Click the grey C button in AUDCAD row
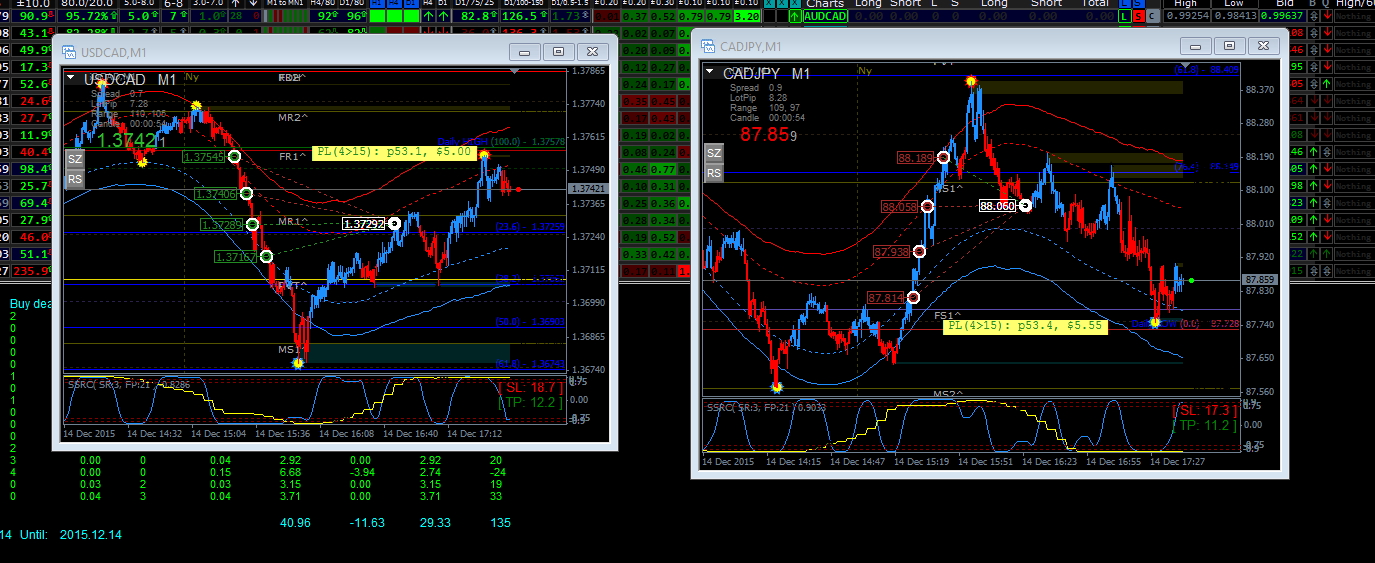This screenshot has height=563, width=1375. 1153,16
